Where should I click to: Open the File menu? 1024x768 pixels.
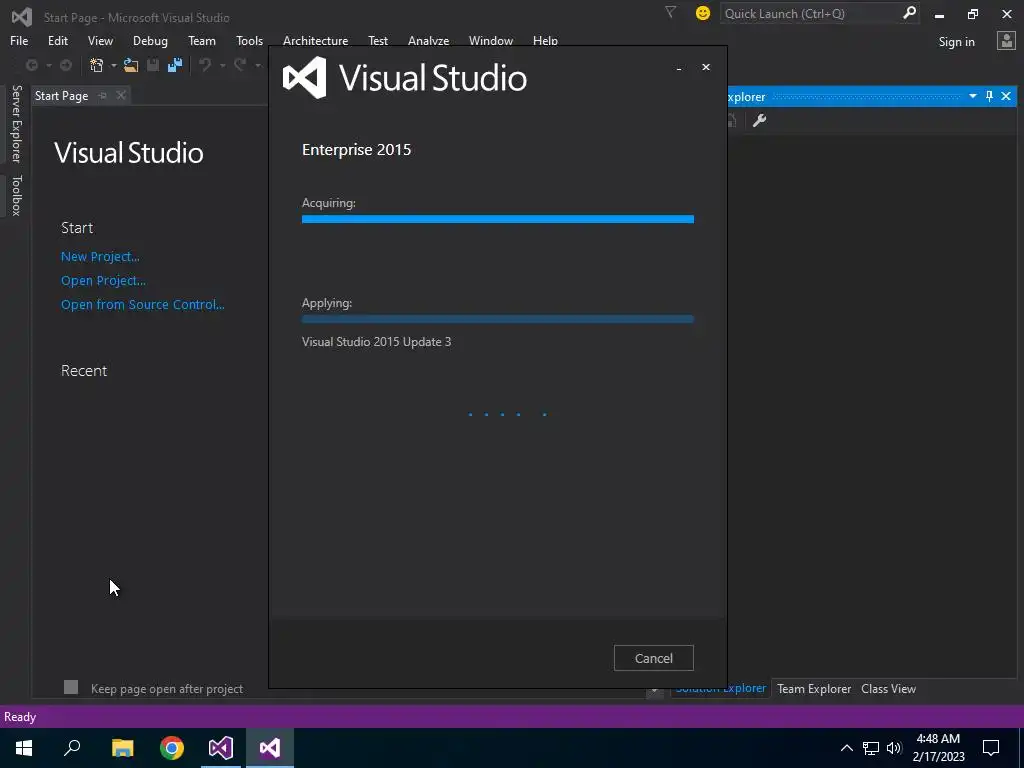point(19,40)
